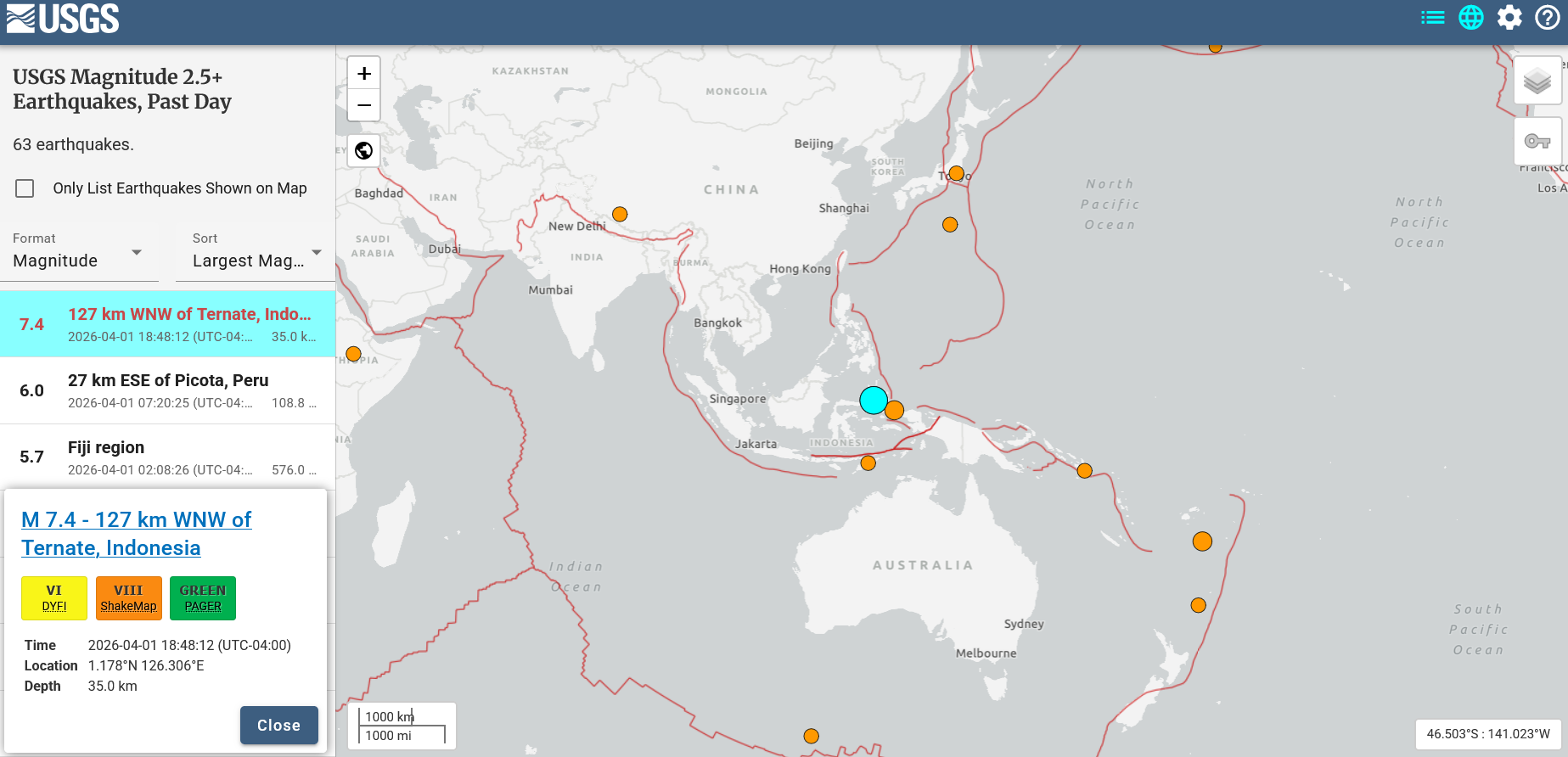Enable Only List Earthquakes Shown on Map
1568x757 pixels.
25,188
